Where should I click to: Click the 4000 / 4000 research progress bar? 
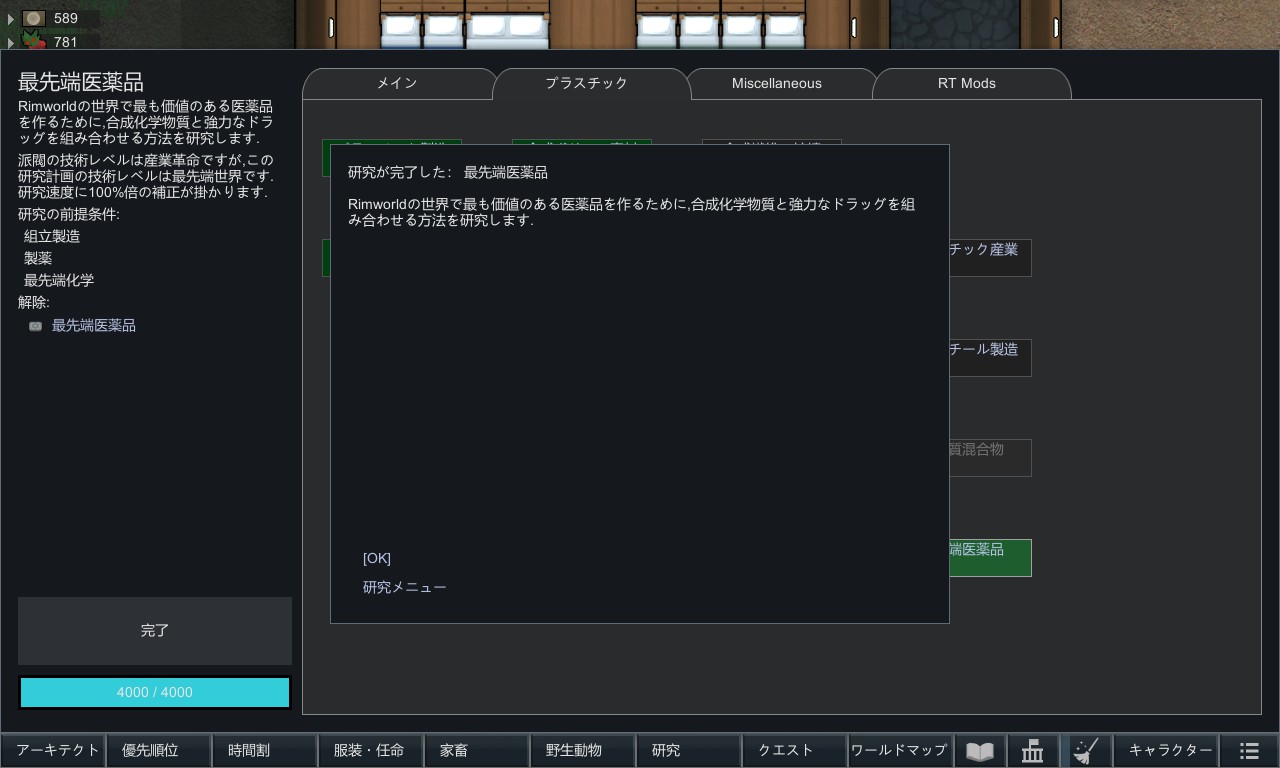coord(155,692)
